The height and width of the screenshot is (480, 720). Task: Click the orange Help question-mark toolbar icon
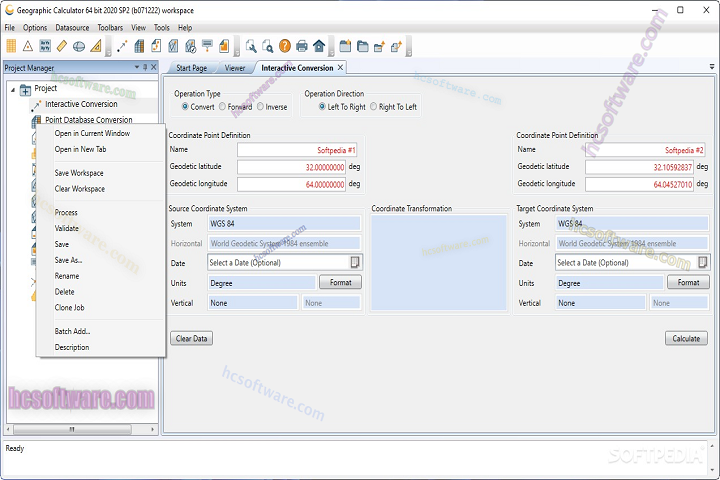(x=285, y=46)
